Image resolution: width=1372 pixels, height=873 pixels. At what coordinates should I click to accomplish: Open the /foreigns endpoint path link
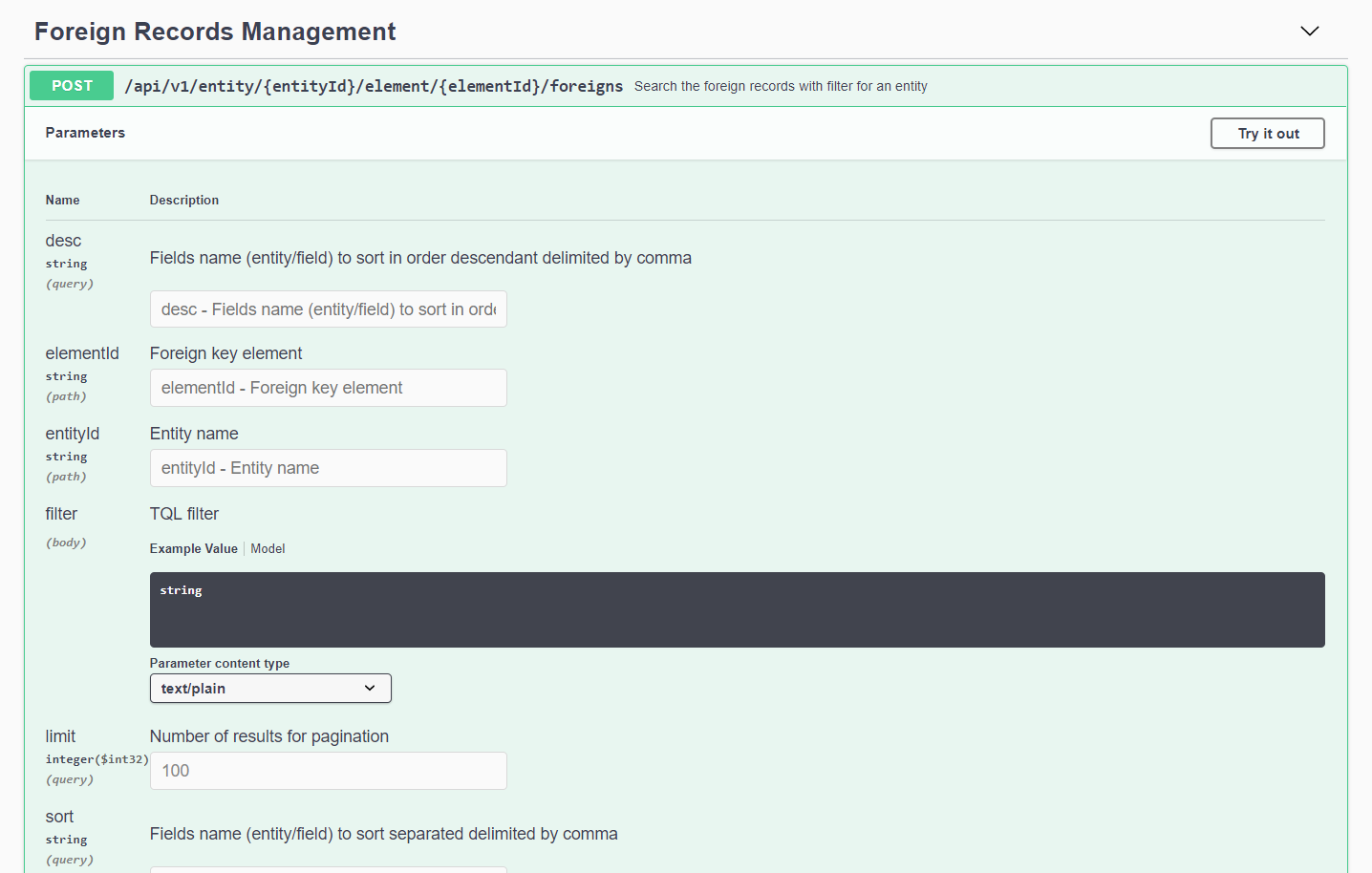click(x=374, y=86)
